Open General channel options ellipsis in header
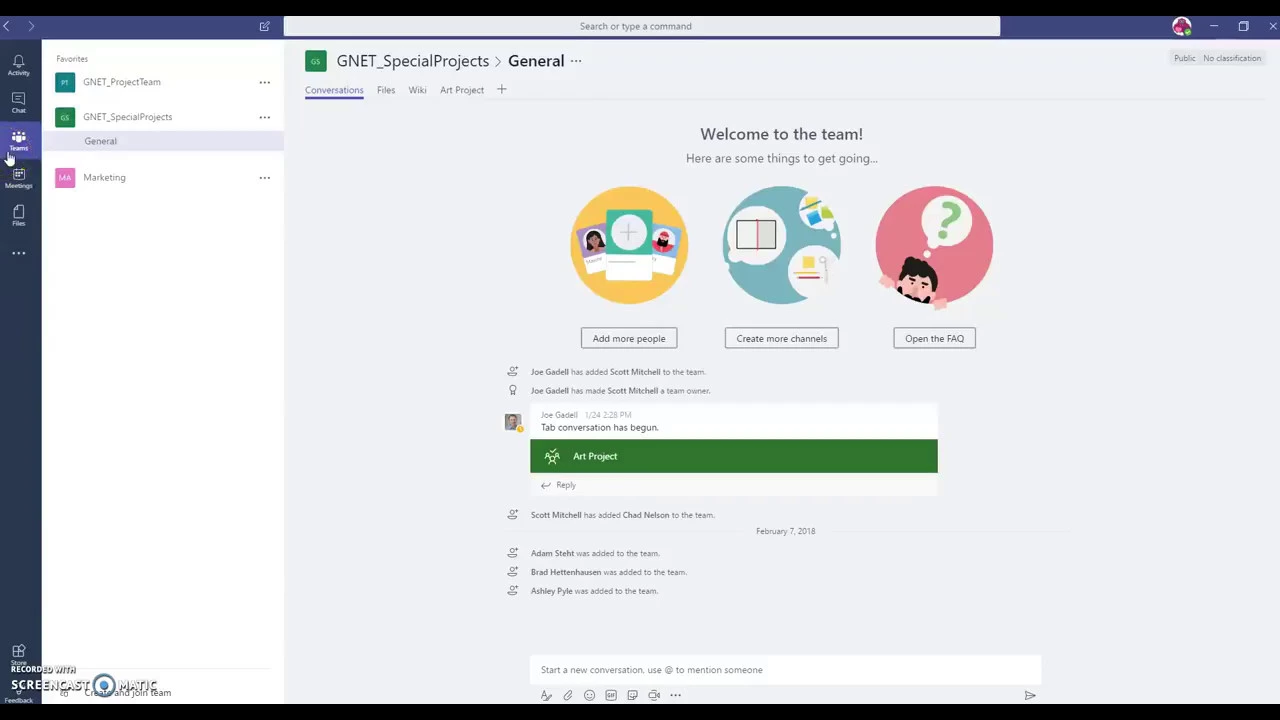The width and height of the screenshot is (1280, 720). tap(576, 61)
